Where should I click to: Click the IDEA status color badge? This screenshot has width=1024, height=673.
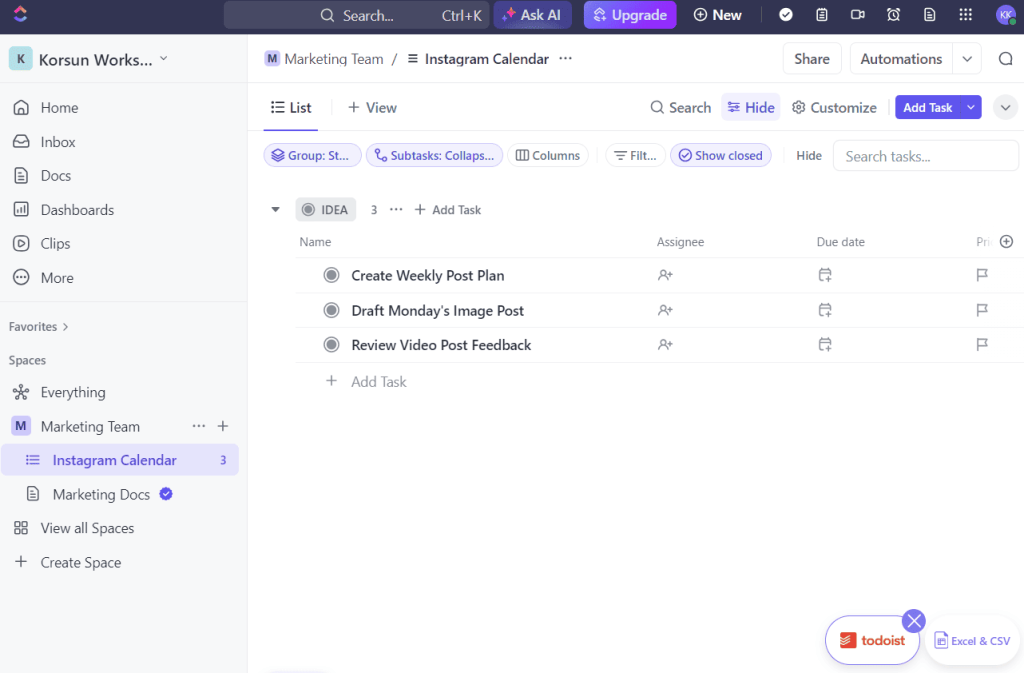click(x=325, y=210)
